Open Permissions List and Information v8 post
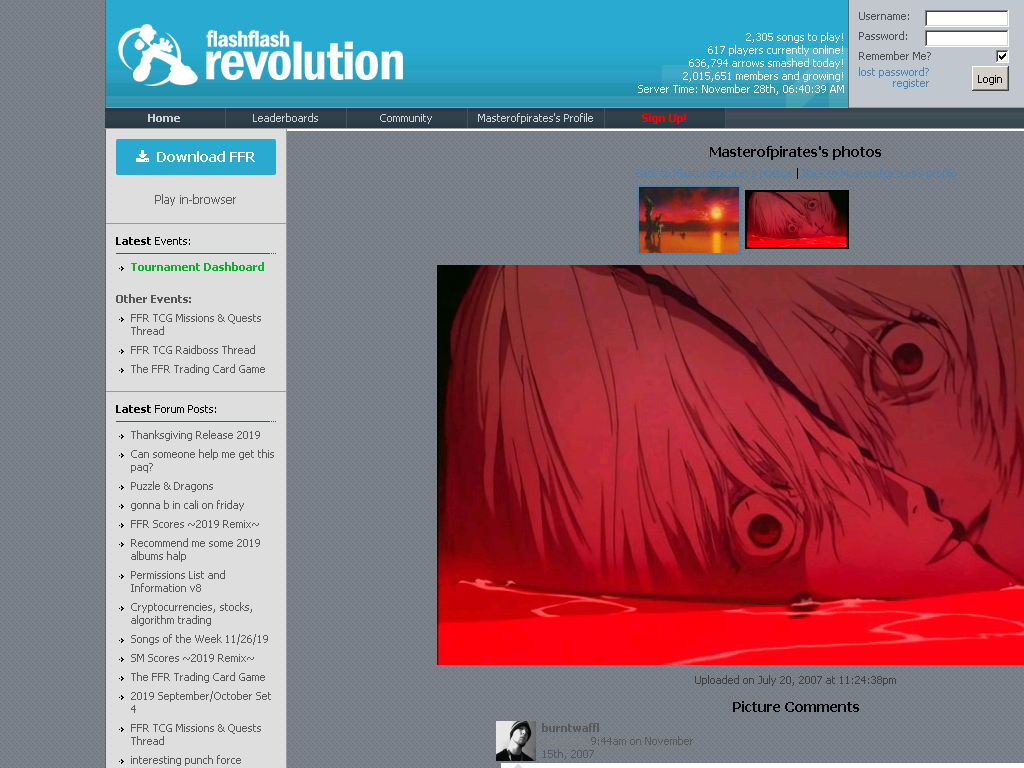 click(178, 581)
